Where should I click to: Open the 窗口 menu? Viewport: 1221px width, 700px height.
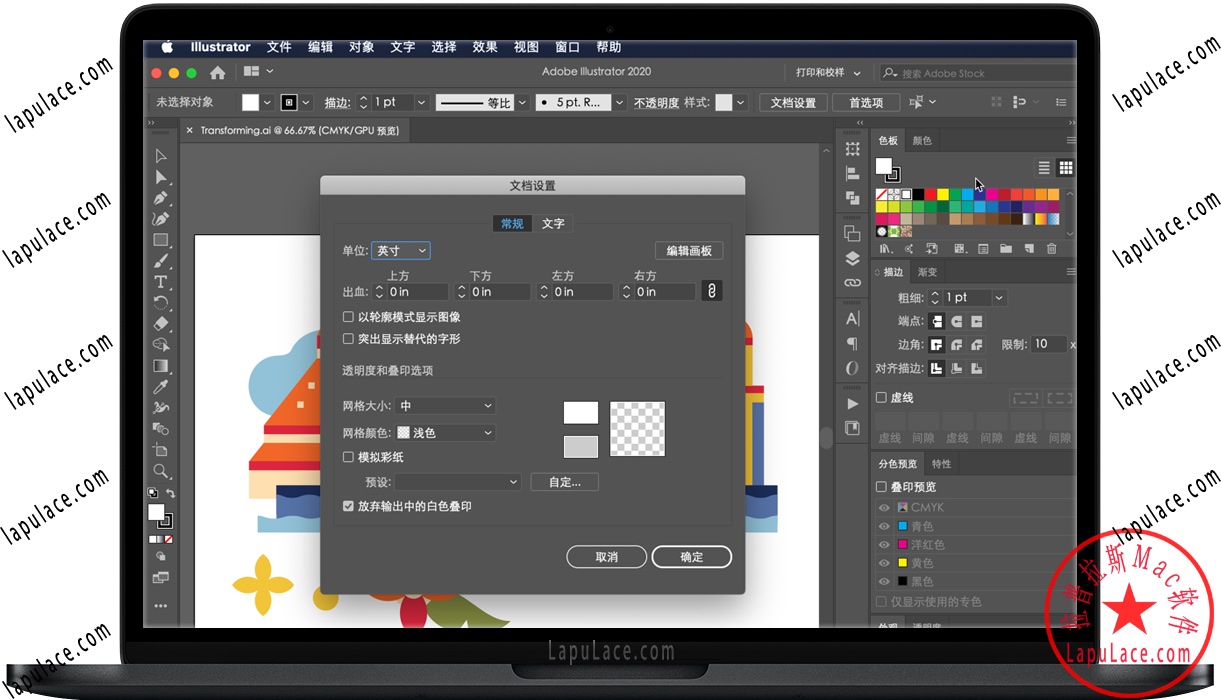[567, 47]
